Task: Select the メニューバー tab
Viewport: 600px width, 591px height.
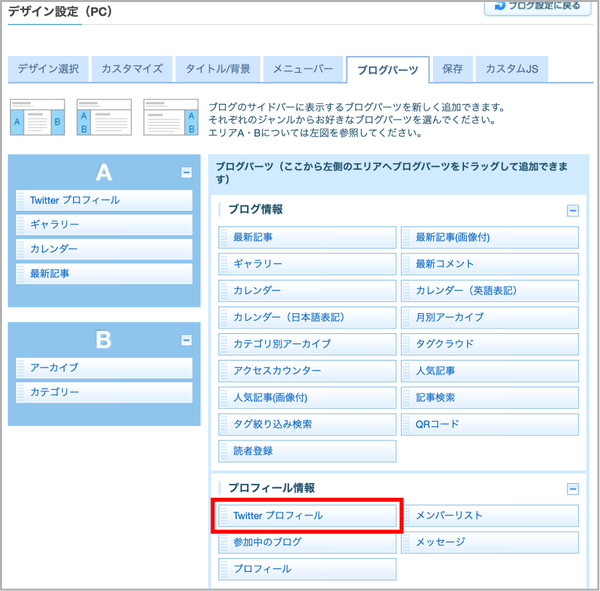Action: [x=303, y=69]
